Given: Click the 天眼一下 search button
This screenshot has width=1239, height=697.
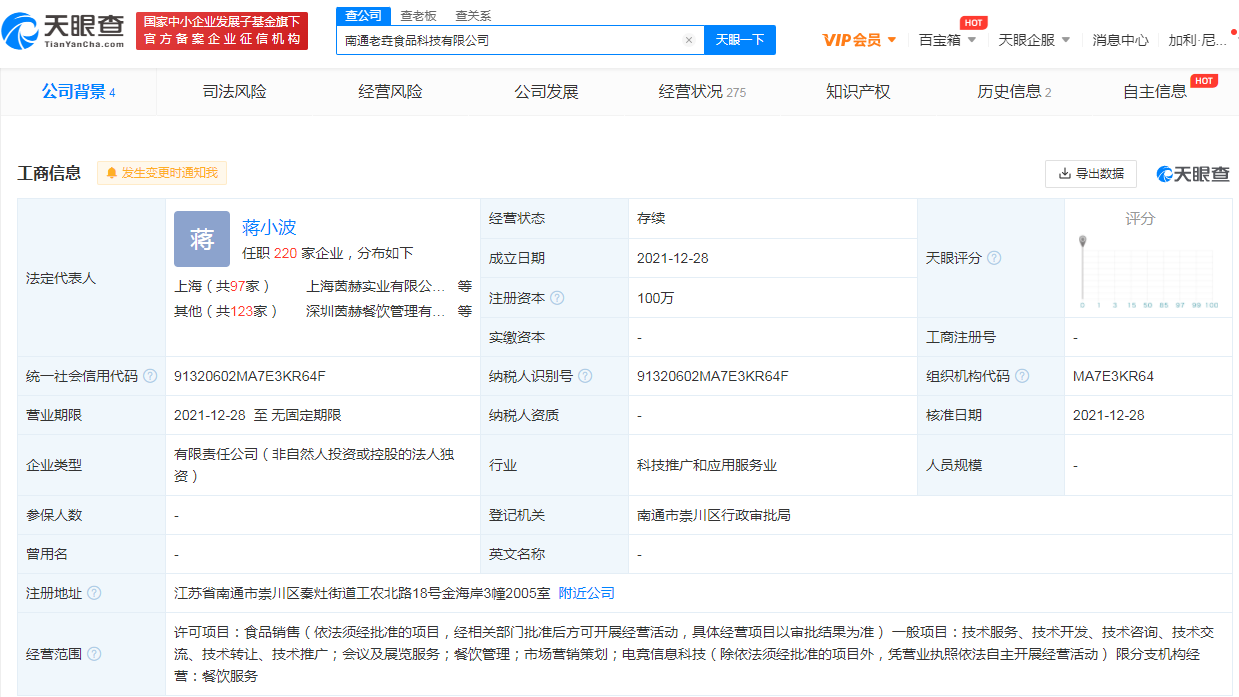Looking at the screenshot, I should tap(740, 40).
